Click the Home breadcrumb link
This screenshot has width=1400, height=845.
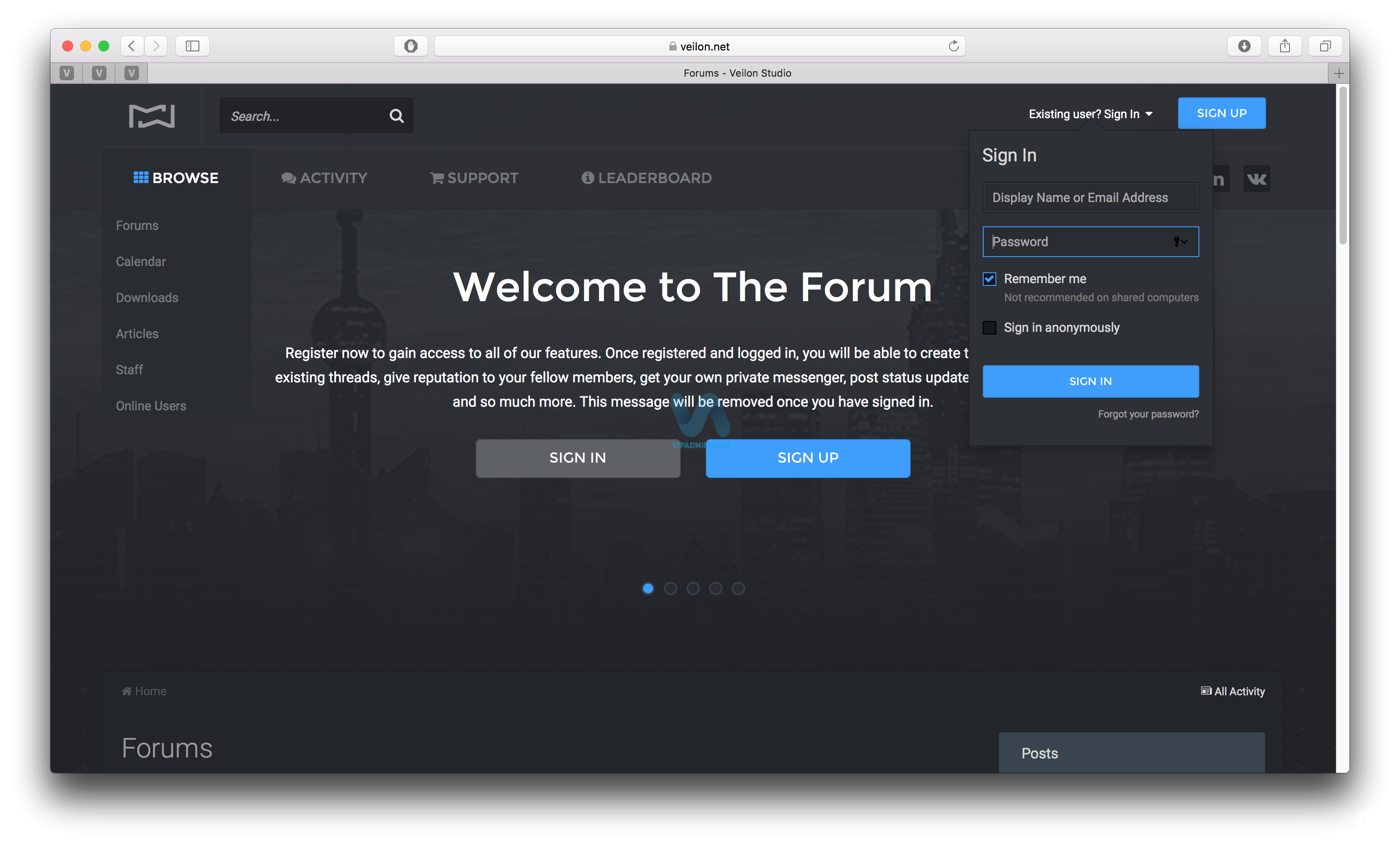144,691
